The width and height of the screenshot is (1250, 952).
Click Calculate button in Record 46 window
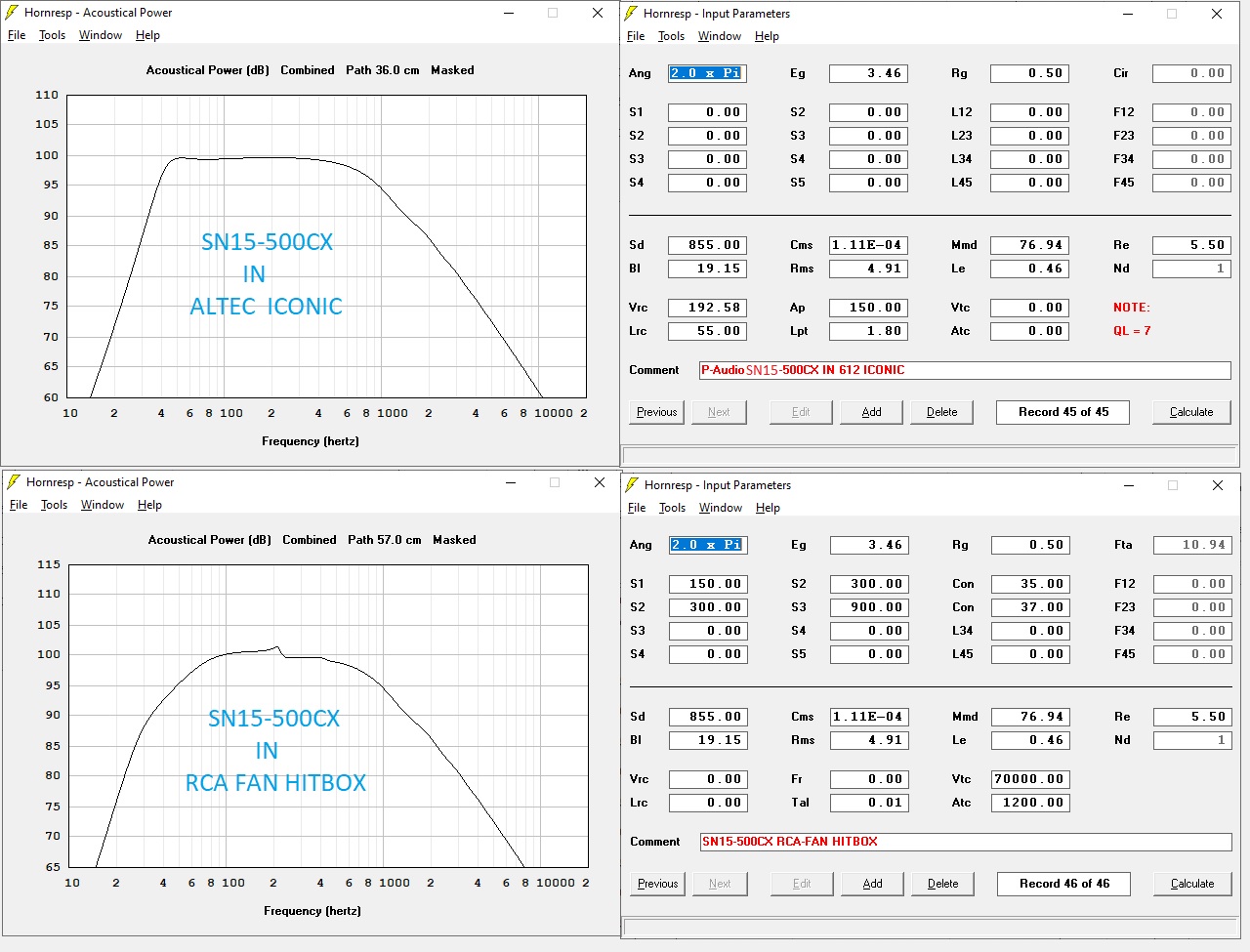[1192, 884]
